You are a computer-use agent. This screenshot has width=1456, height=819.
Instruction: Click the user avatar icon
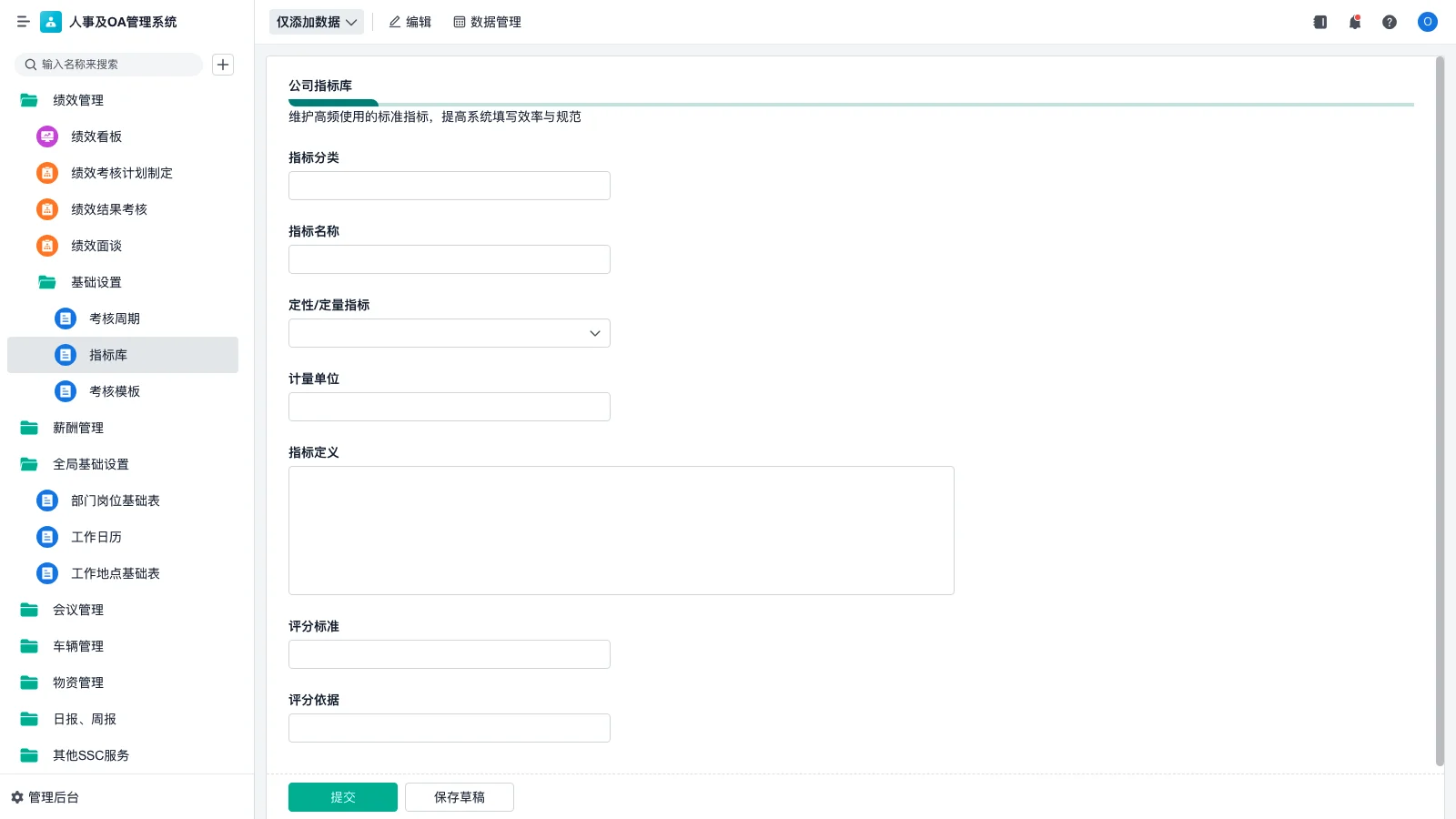[1427, 22]
